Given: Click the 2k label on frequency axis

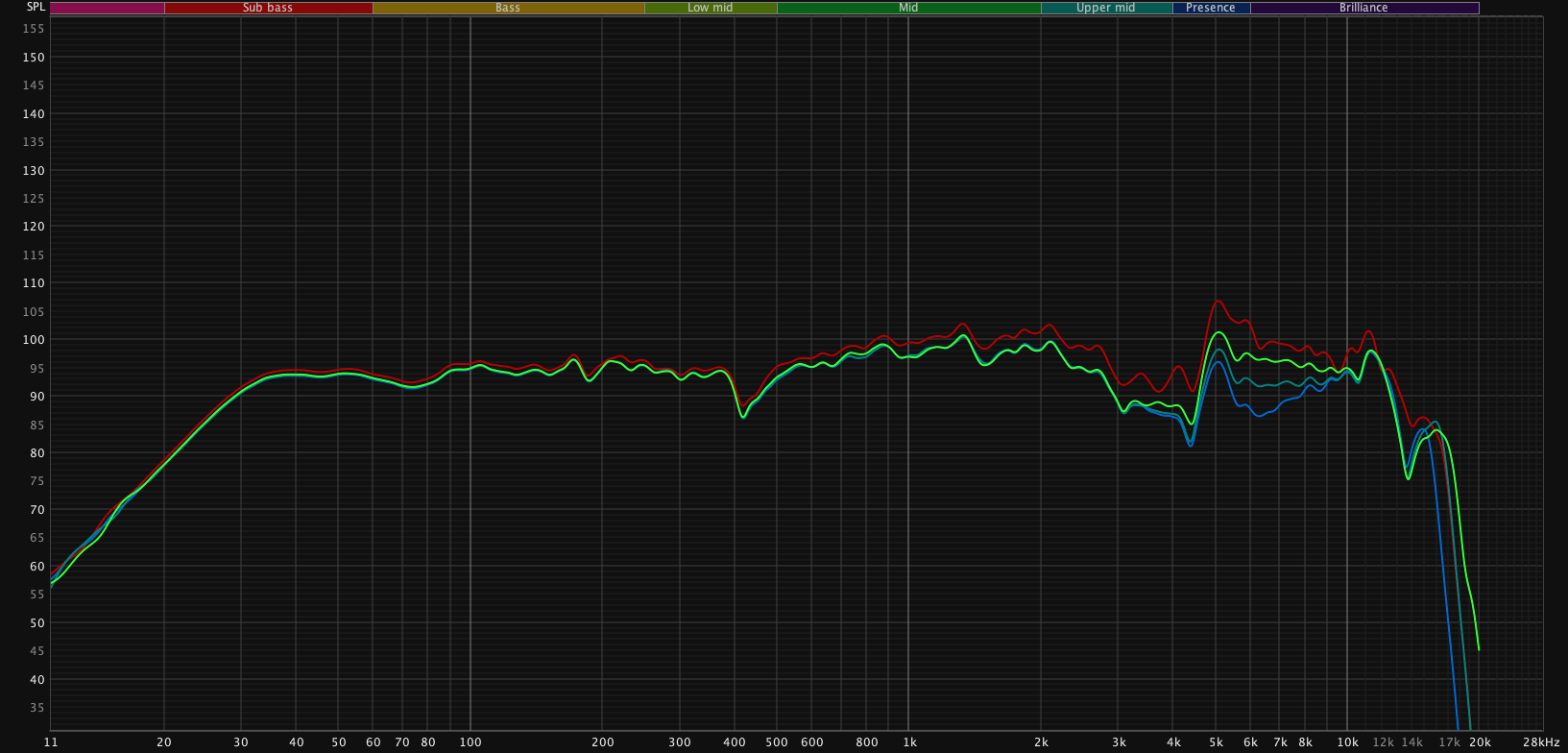Looking at the screenshot, I should pos(1041,742).
